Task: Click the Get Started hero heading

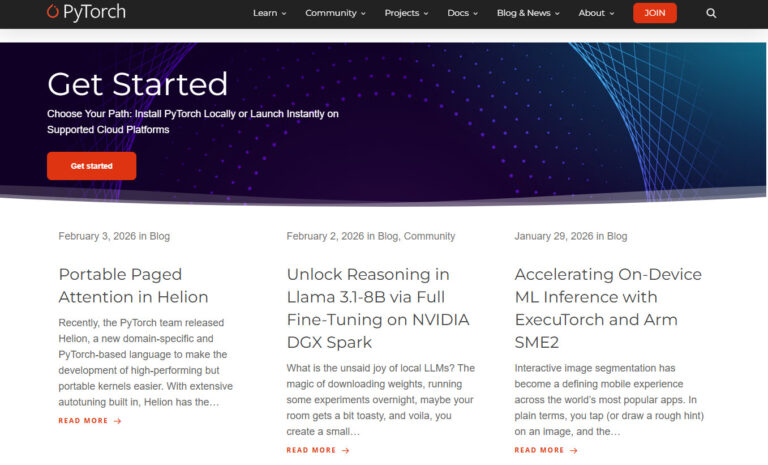Action: pos(137,84)
